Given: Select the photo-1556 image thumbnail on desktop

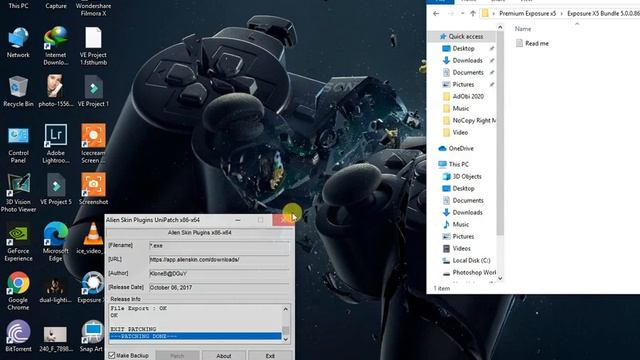Looking at the screenshot, I should pos(56,91).
